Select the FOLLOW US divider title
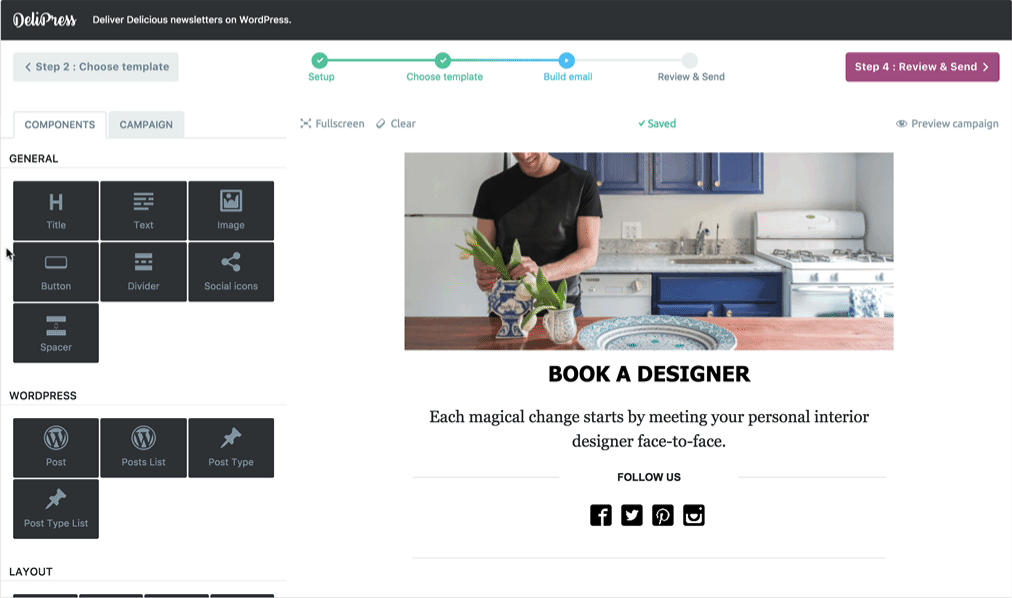This screenshot has height=598, width=1012. coord(649,477)
